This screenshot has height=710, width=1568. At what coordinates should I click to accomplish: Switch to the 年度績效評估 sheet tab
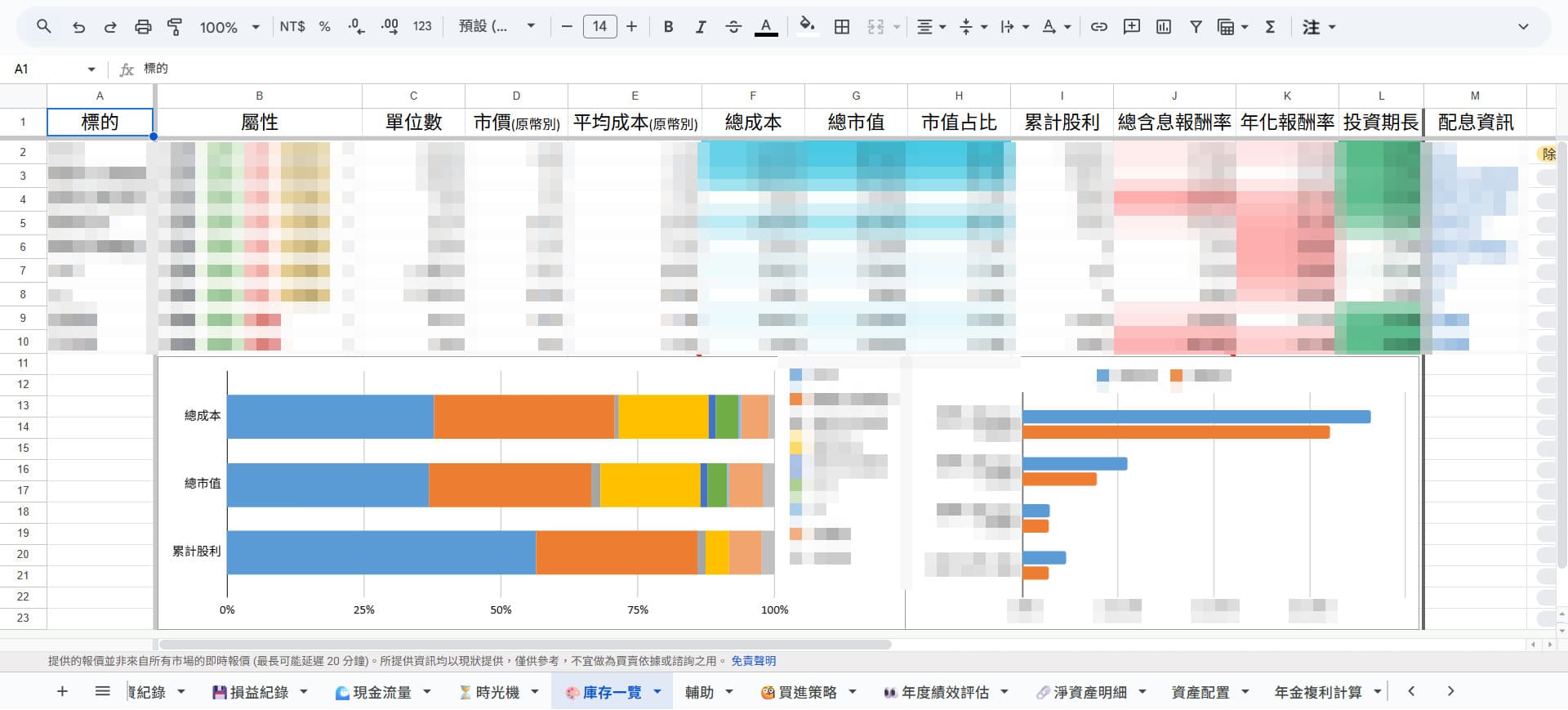[x=944, y=692]
